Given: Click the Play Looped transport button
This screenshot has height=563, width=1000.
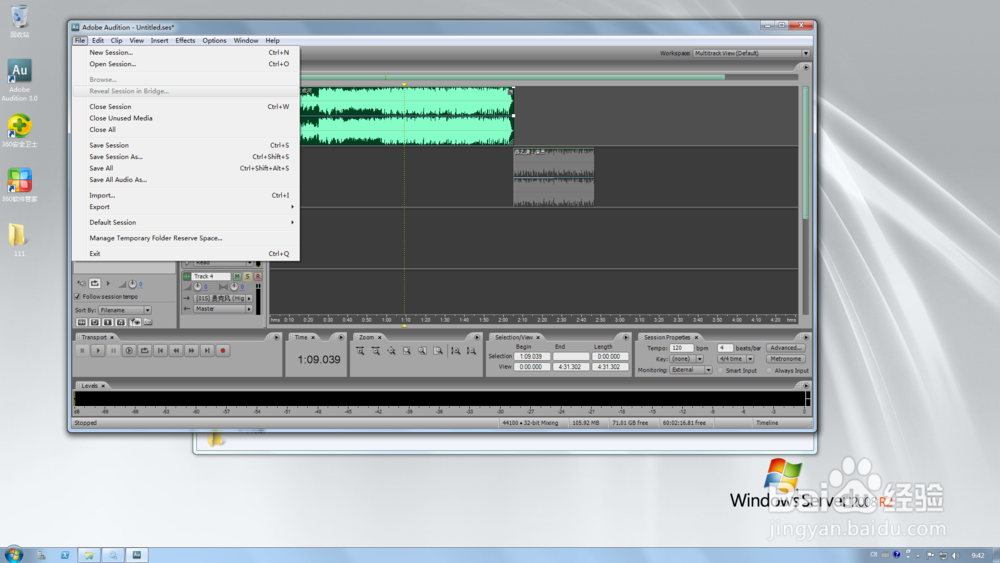Looking at the screenshot, I should click(145, 351).
